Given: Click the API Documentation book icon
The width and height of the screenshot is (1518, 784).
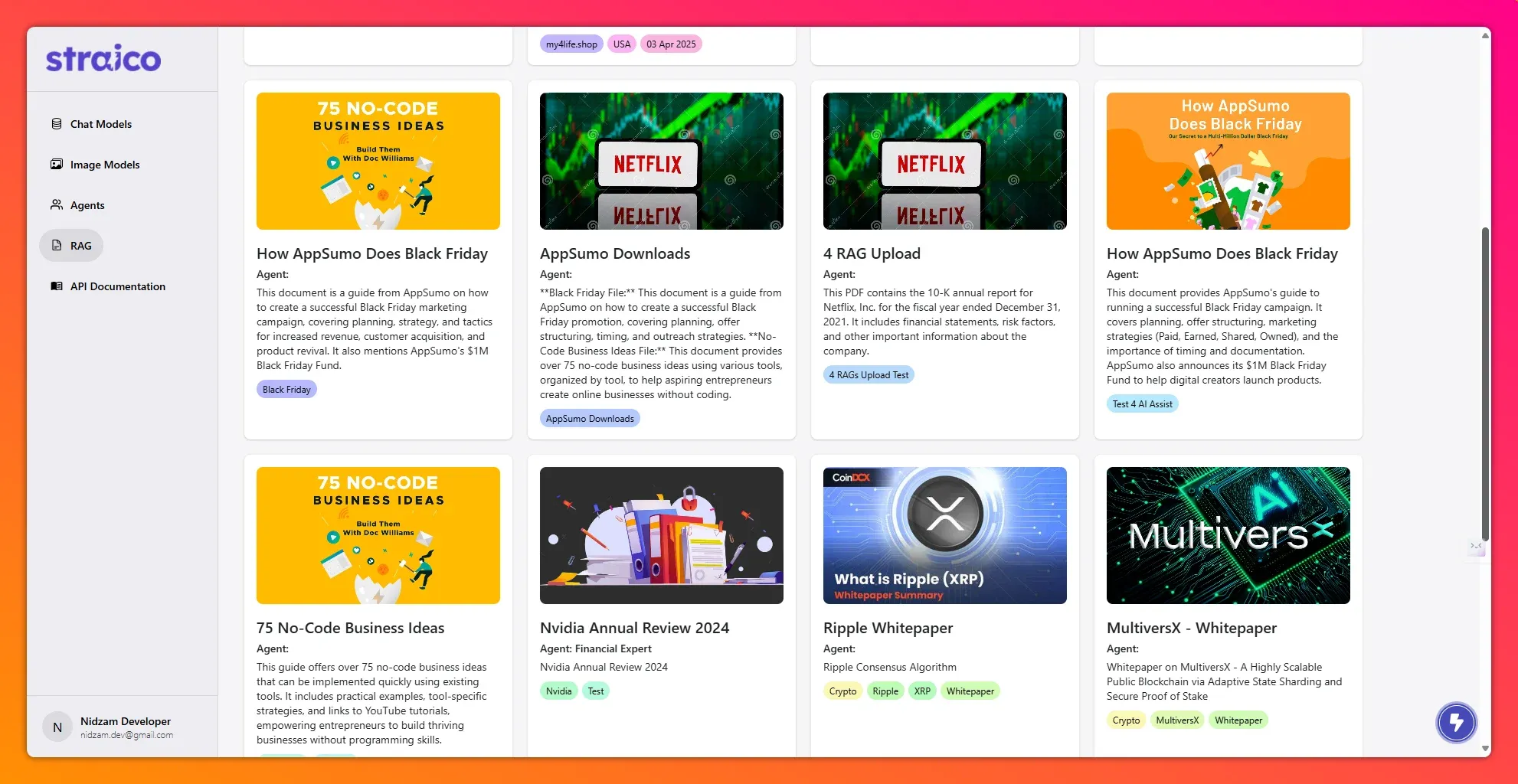Looking at the screenshot, I should (x=57, y=286).
